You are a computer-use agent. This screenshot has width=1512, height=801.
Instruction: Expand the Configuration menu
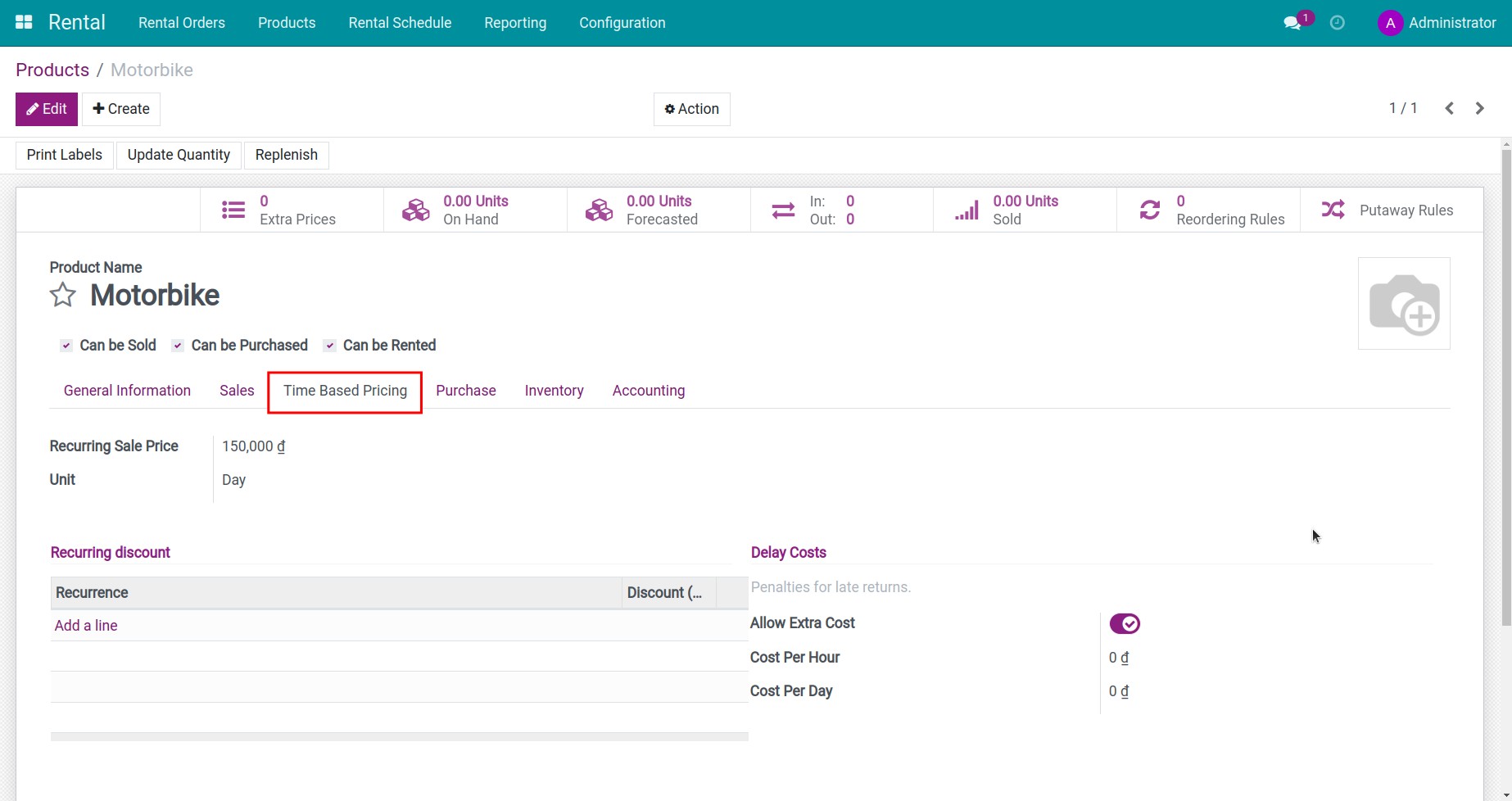pyautogui.click(x=622, y=23)
